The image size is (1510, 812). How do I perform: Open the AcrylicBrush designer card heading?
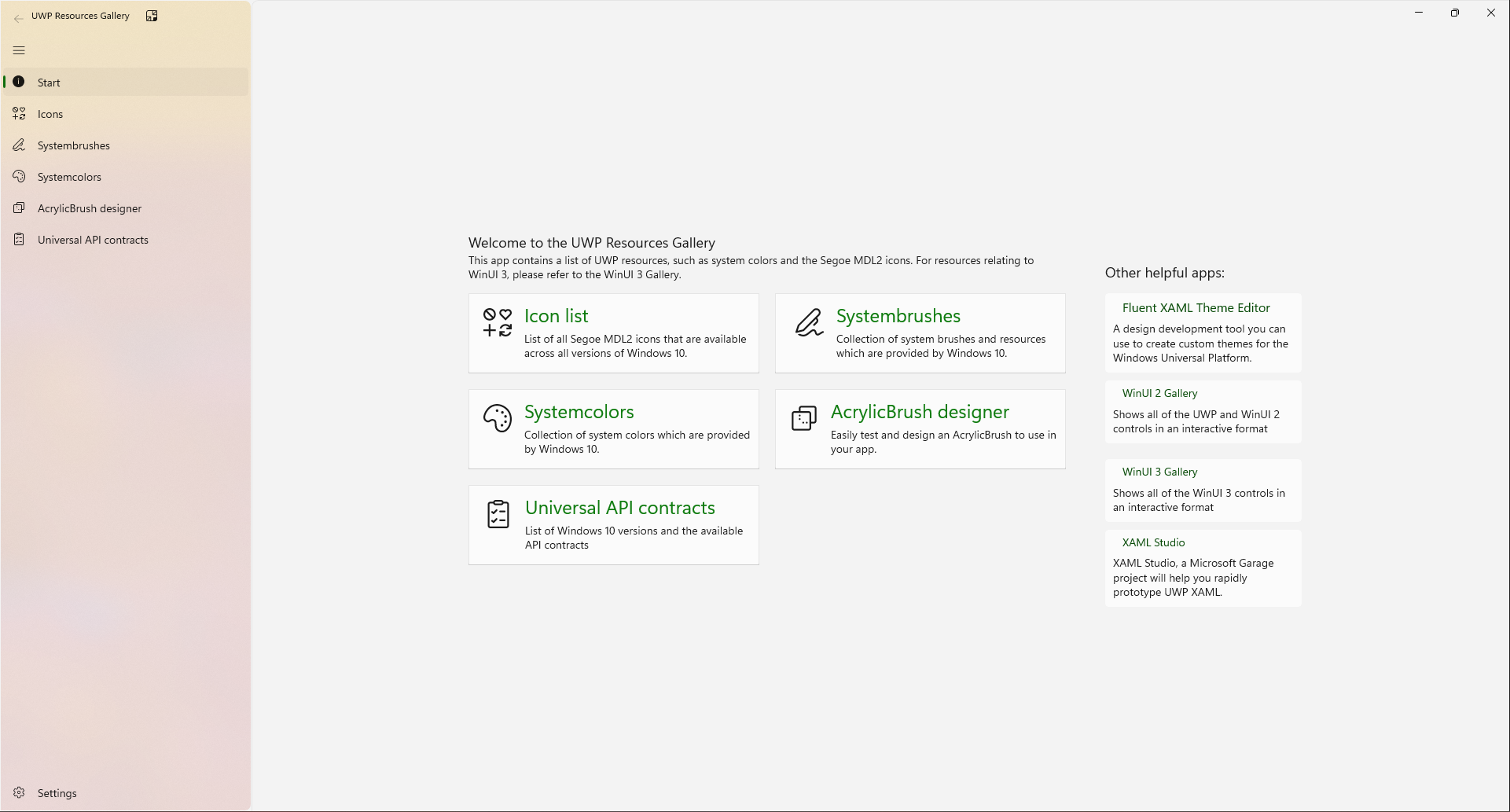coord(920,412)
